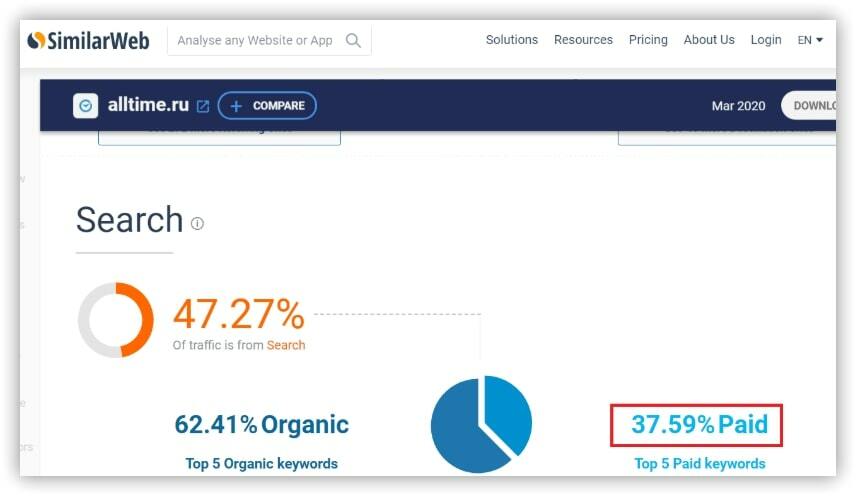This screenshot has width=856, height=496.
Task: Click Top 5 Paid keywords heading
Action: click(699, 463)
